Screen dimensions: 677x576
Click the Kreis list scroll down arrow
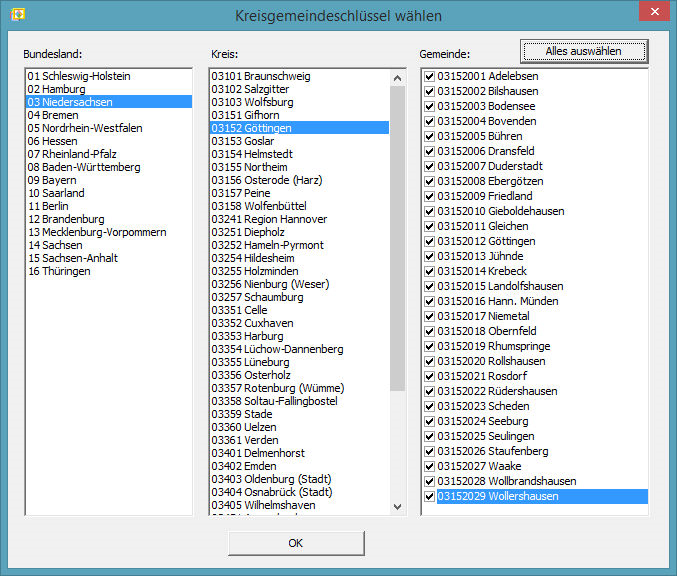pos(397,507)
